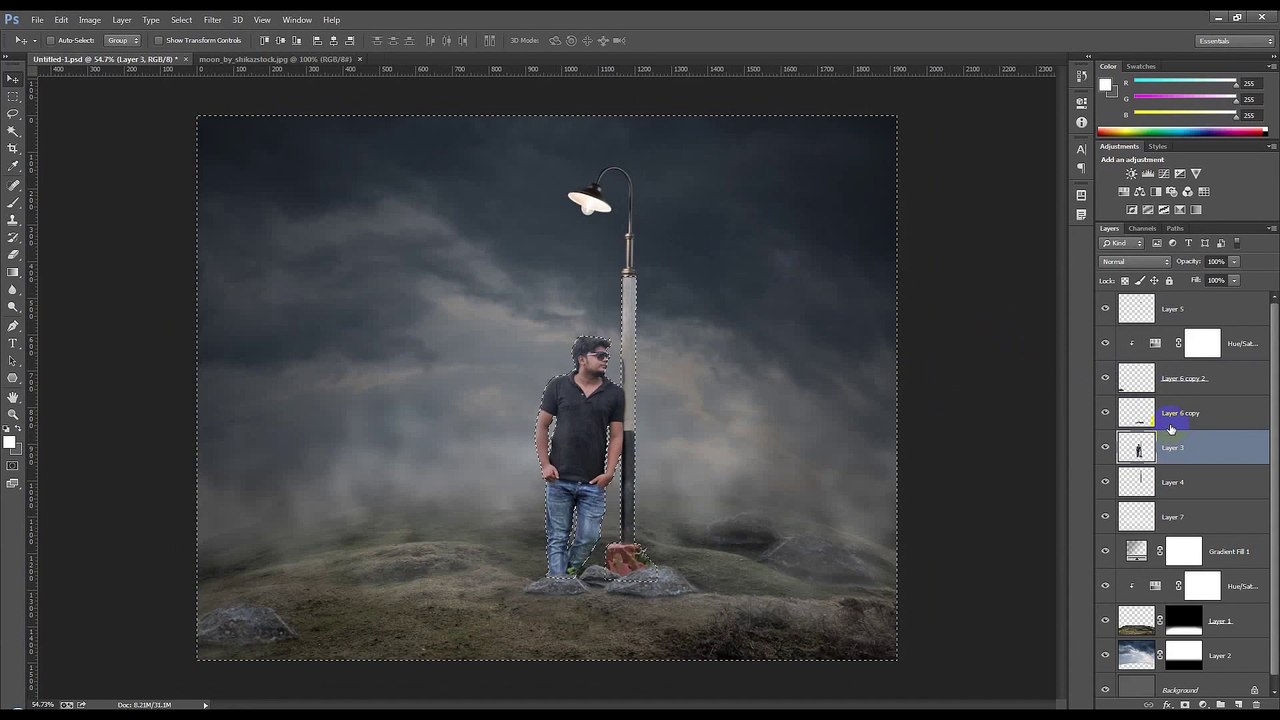
Task: Select the Gradient tool
Action: point(12,272)
